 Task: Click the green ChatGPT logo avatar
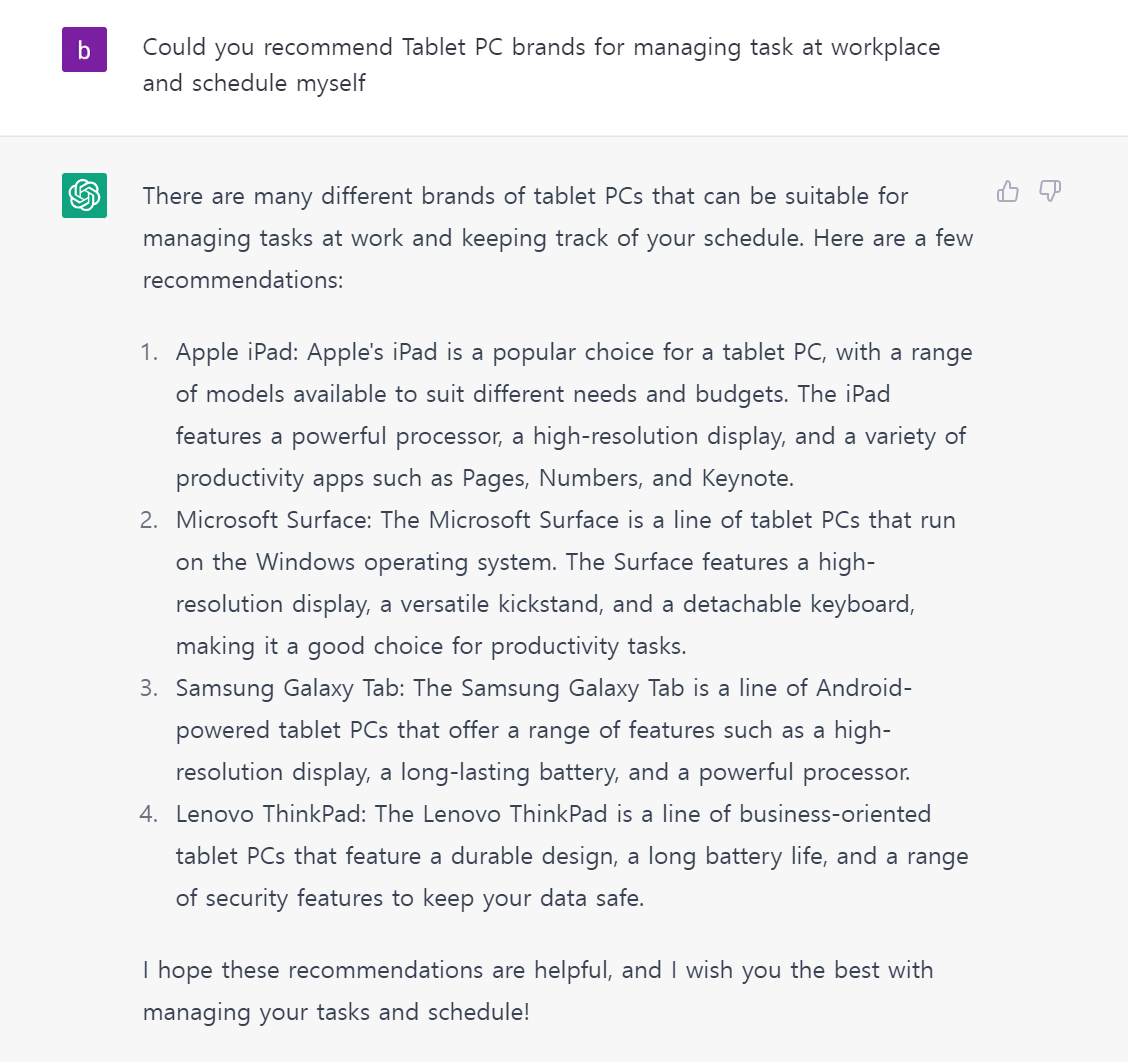click(x=84, y=195)
